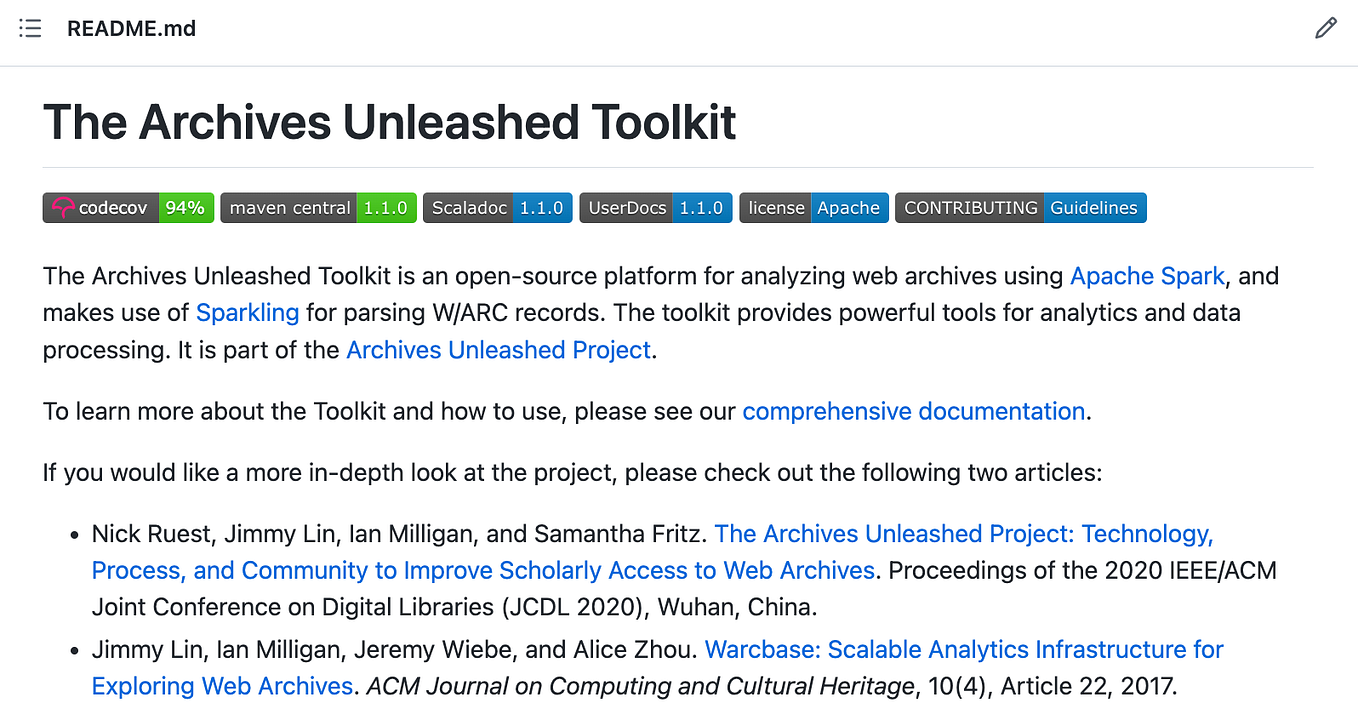Click the 94% coverage indicator on codecov badge
1358x727 pixels.
point(187,207)
